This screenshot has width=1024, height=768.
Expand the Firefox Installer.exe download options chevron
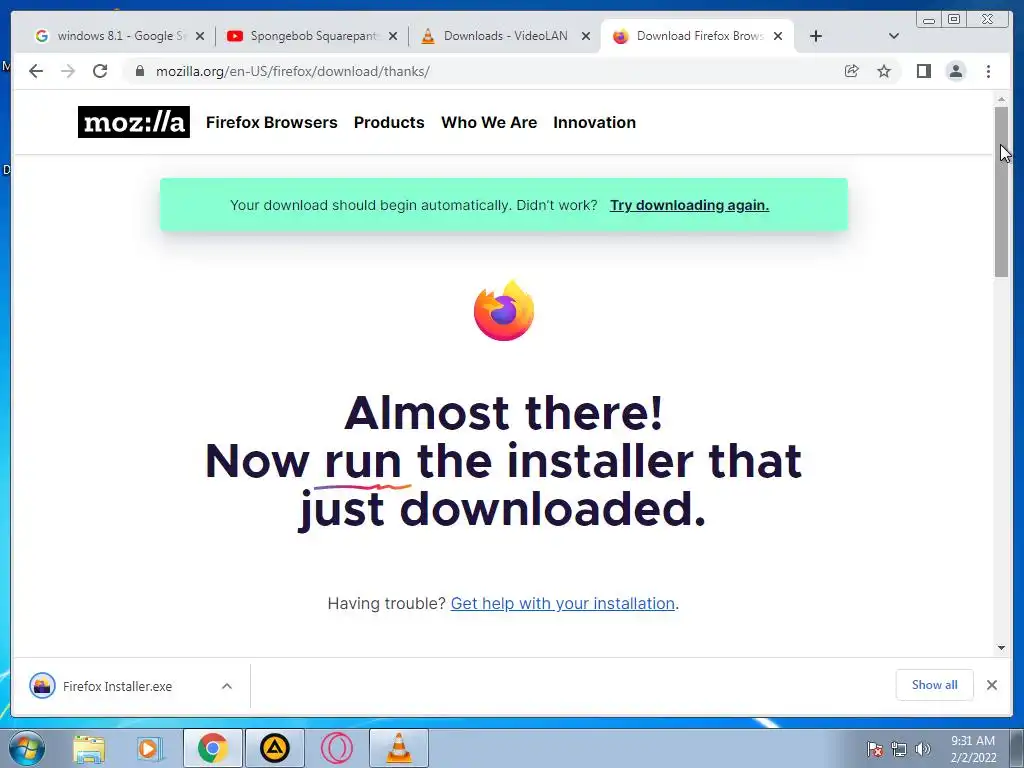227,686
